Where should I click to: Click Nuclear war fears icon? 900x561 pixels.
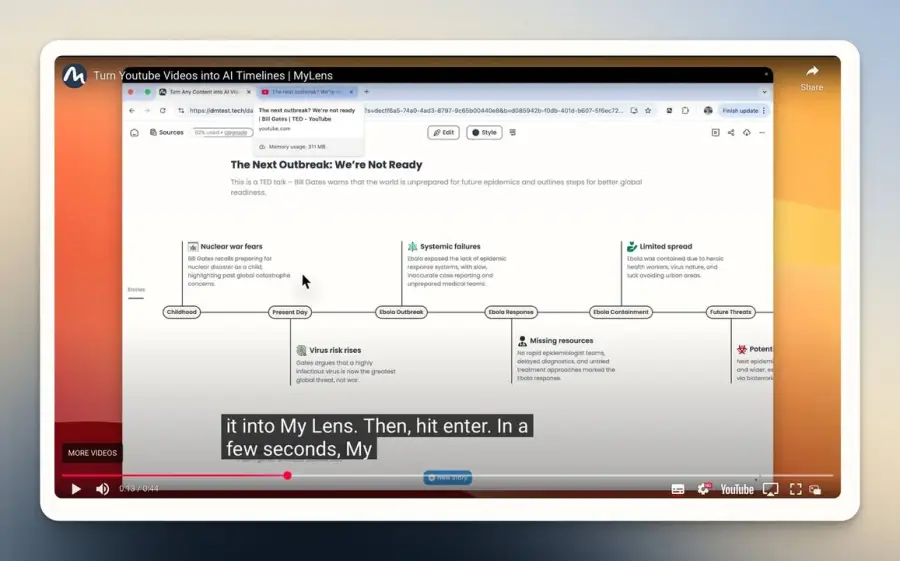[x=193, y=247]
